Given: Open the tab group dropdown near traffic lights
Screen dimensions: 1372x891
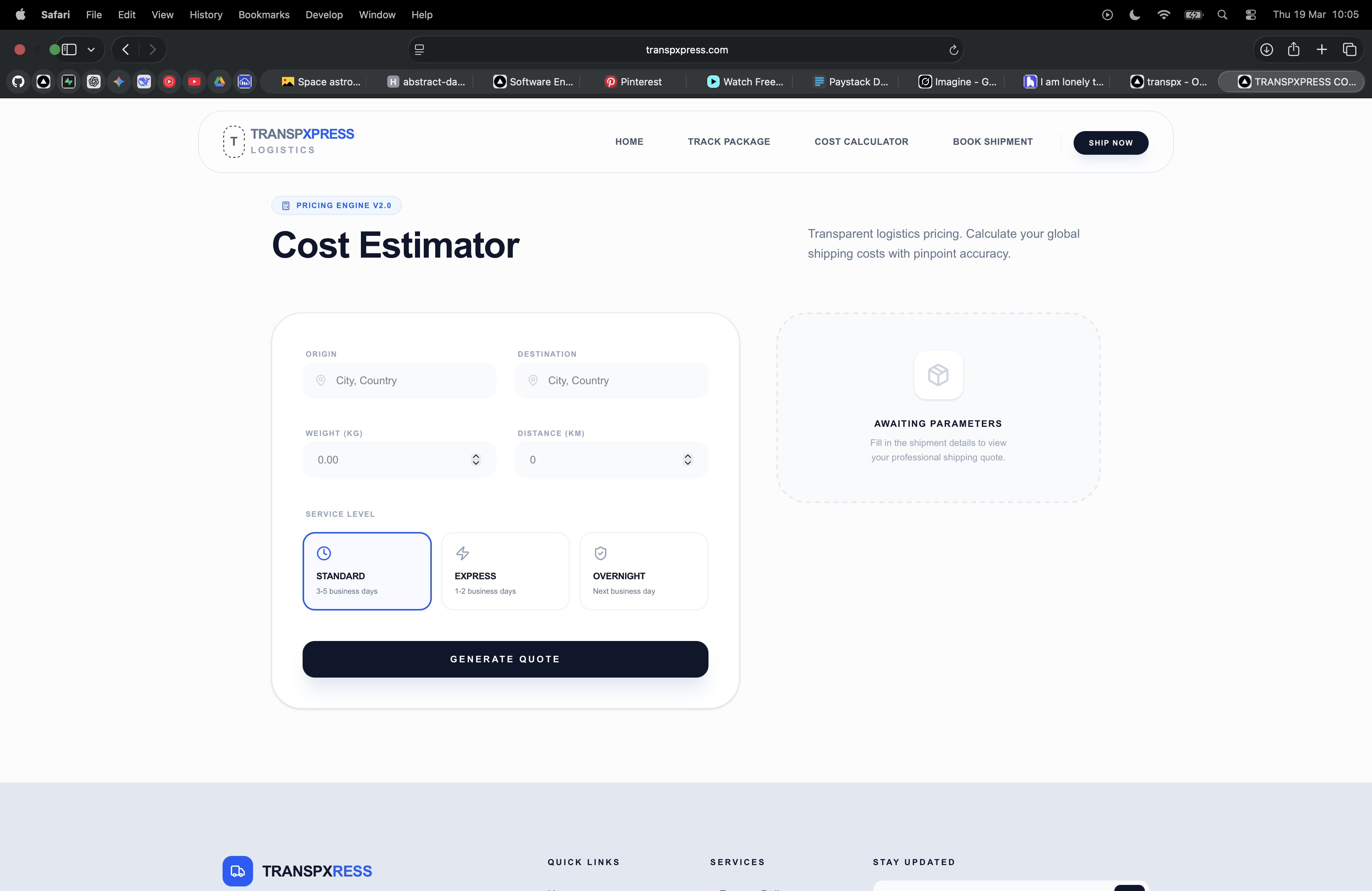Looking at the screenshot, I should 90,50.
